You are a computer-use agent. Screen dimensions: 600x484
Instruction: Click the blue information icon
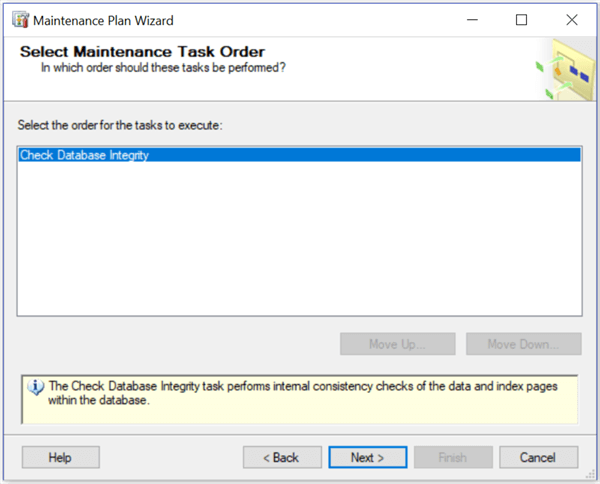coord(36,387)
